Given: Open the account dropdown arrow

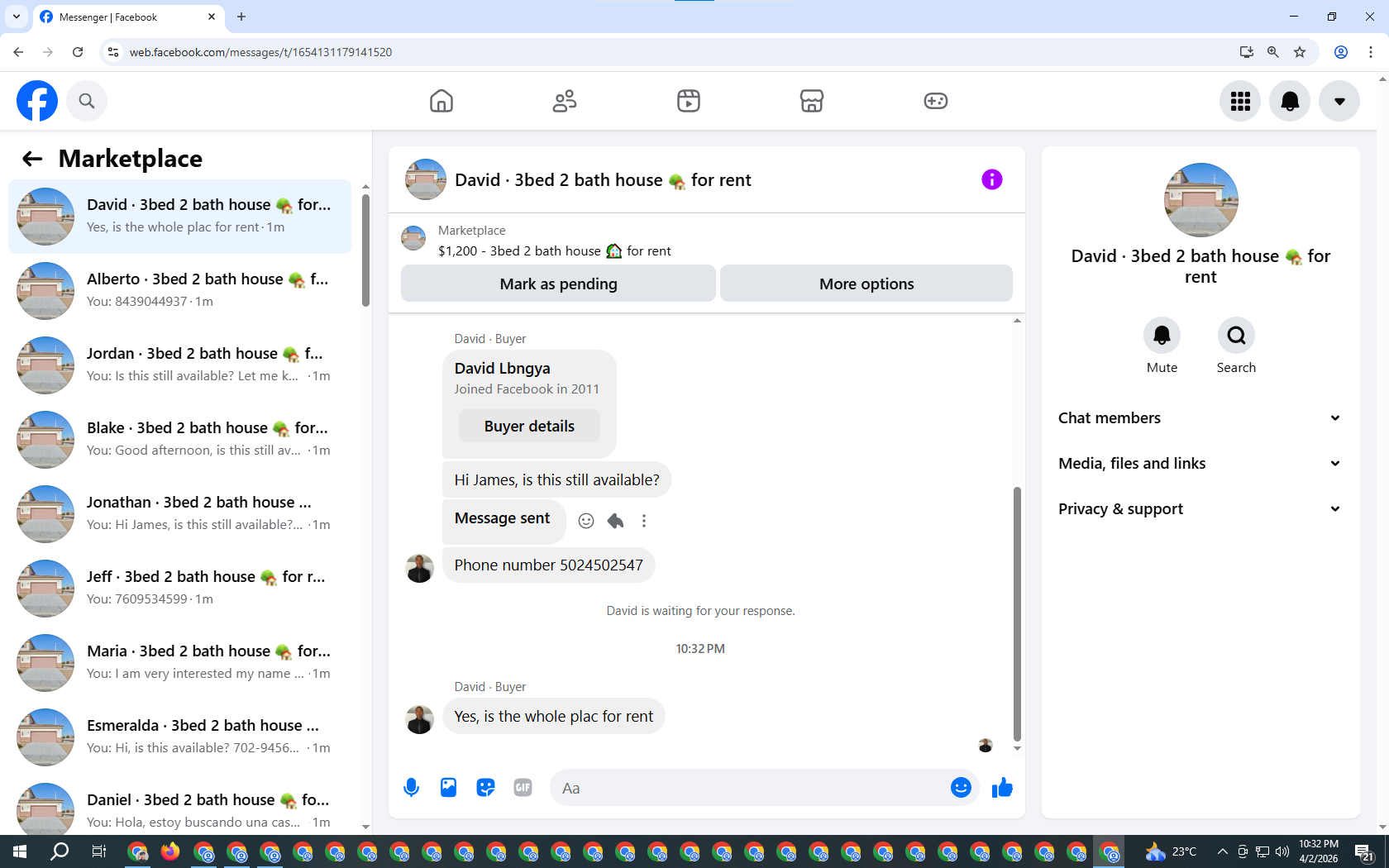Looking at the screenshot, I should coord(1339,101).
